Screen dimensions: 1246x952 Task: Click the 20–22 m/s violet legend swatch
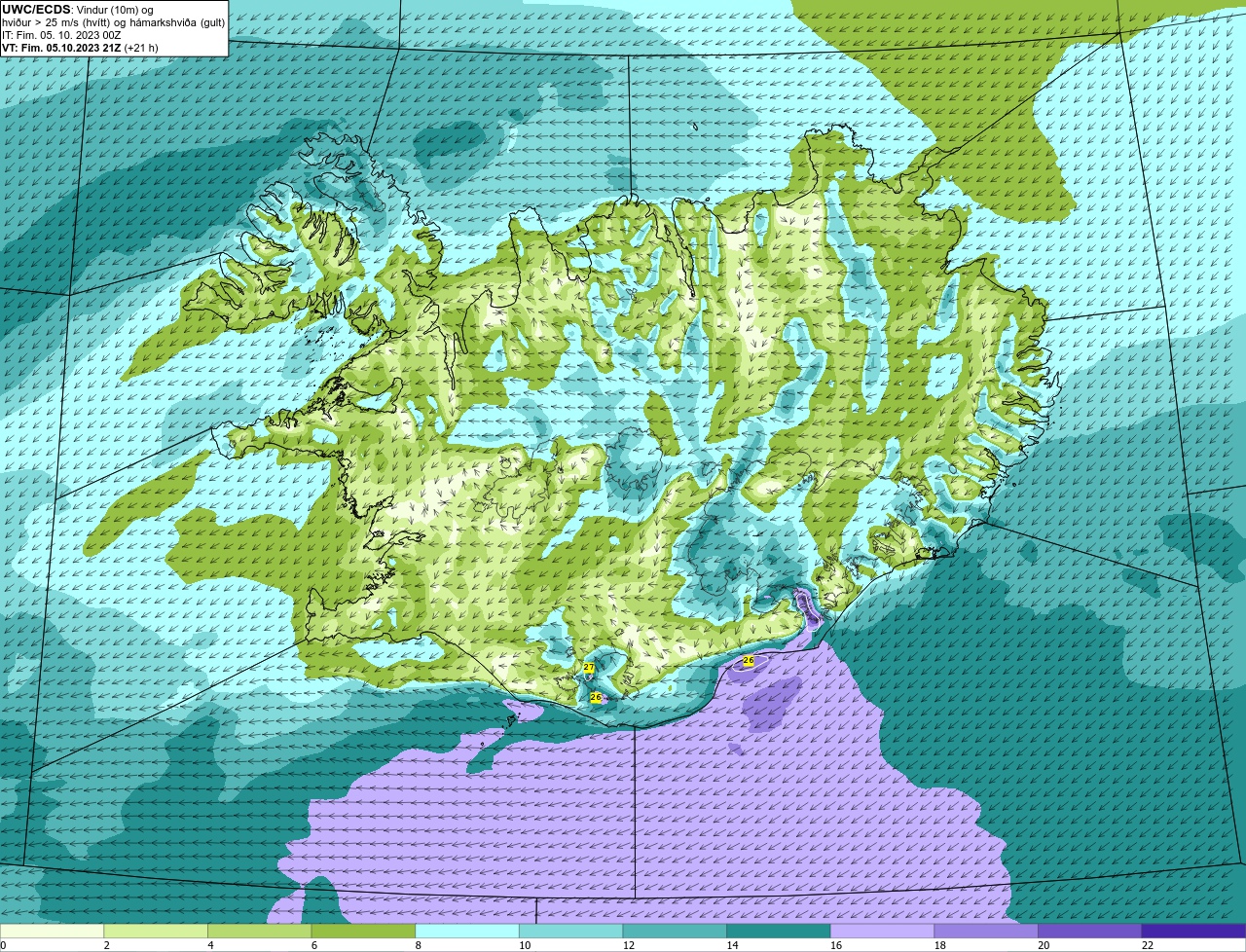[1090, 931]
